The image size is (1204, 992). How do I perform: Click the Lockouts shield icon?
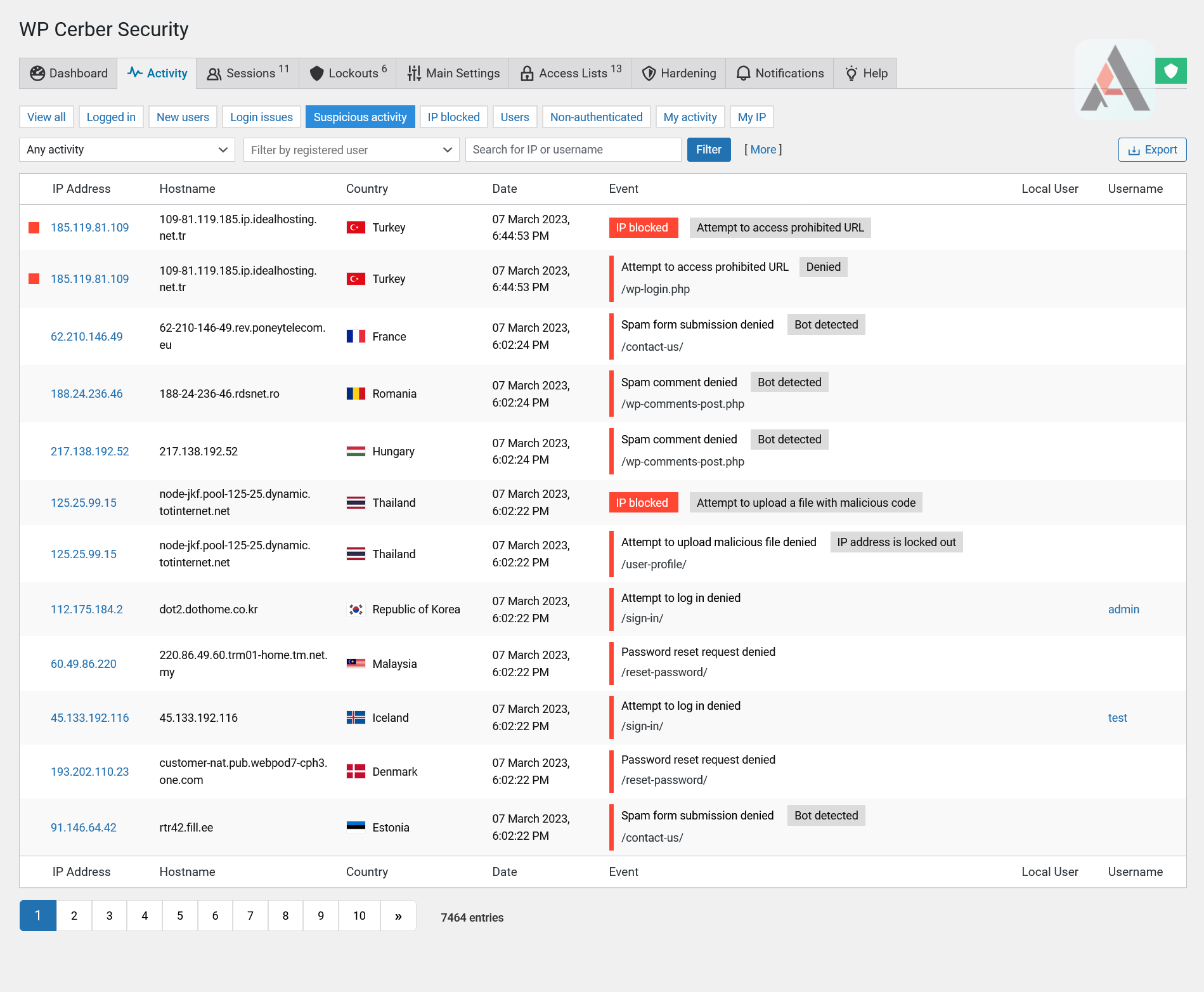click(x=316, y=74)
